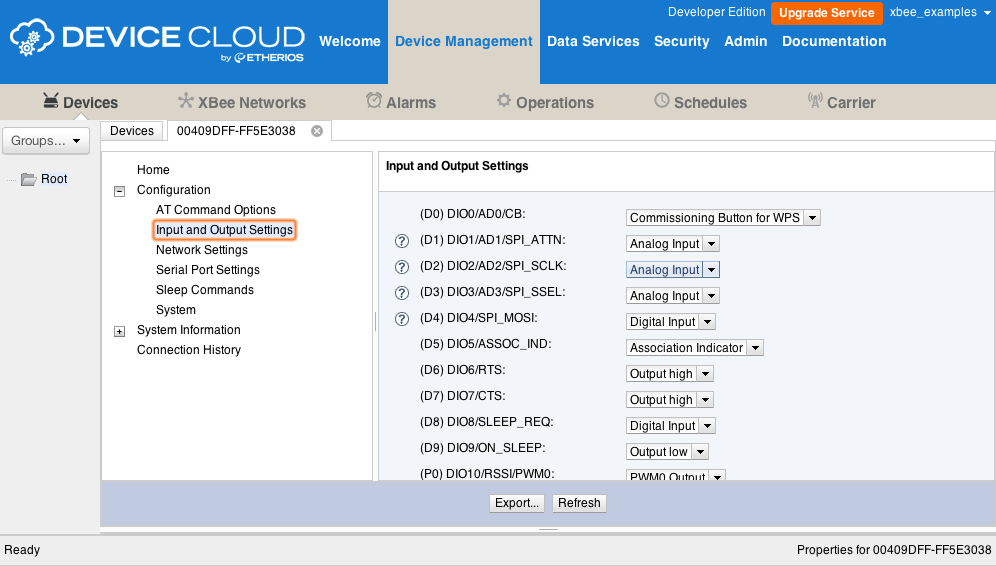Open Serial Port Settings
The width and height of the screenshot is (996, 566).
pyautogui.click(x=208, y=270)
